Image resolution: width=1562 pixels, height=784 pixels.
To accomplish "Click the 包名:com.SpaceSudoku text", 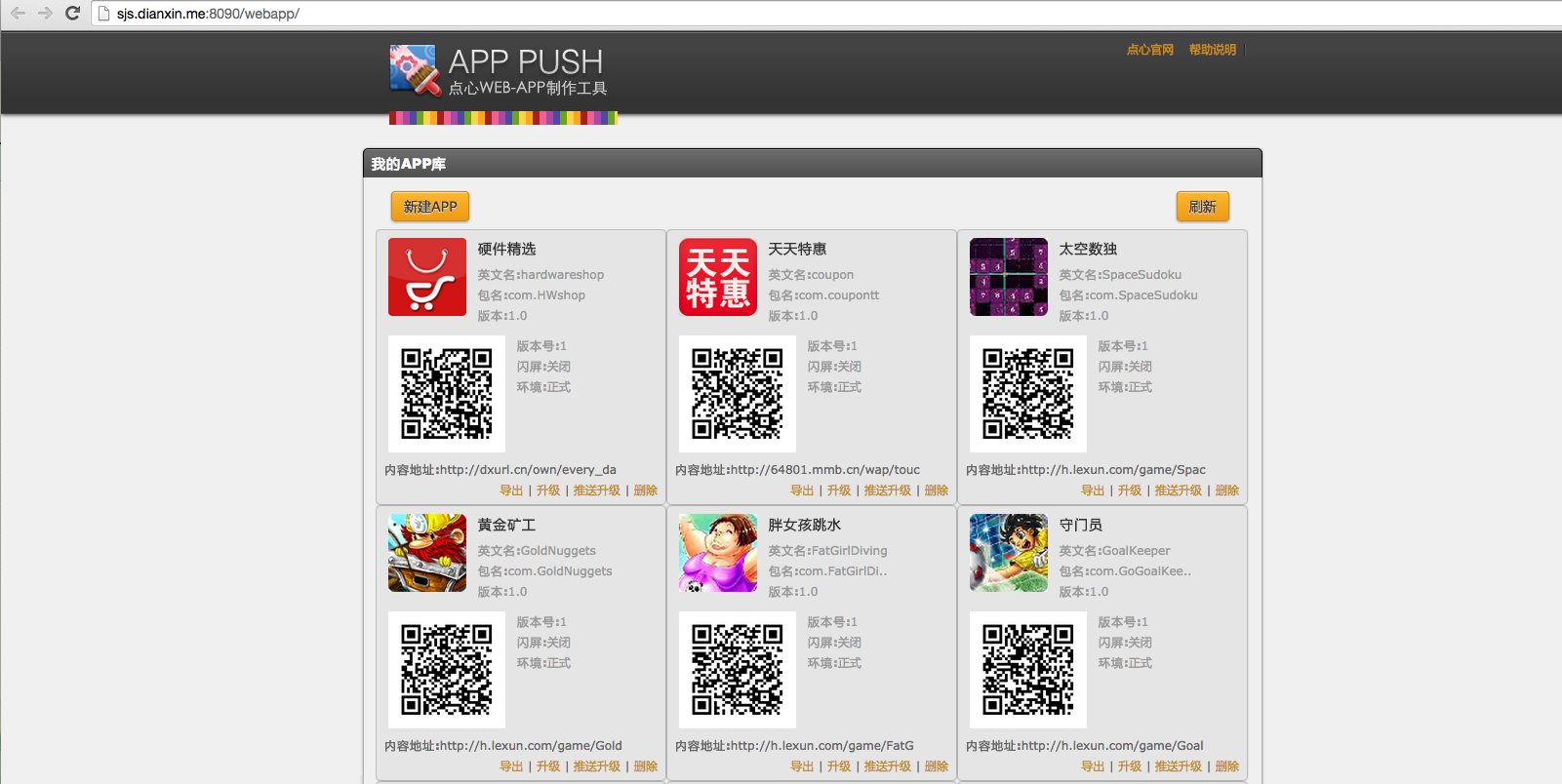I will (1129, 295).
